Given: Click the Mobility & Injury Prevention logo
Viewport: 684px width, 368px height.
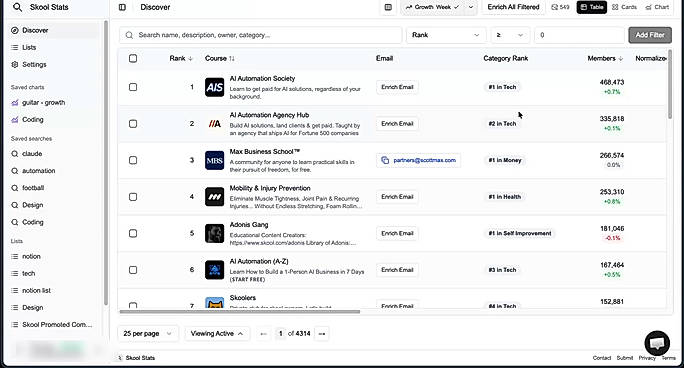Looking at the screenshot, I should [x=215, y=197].
